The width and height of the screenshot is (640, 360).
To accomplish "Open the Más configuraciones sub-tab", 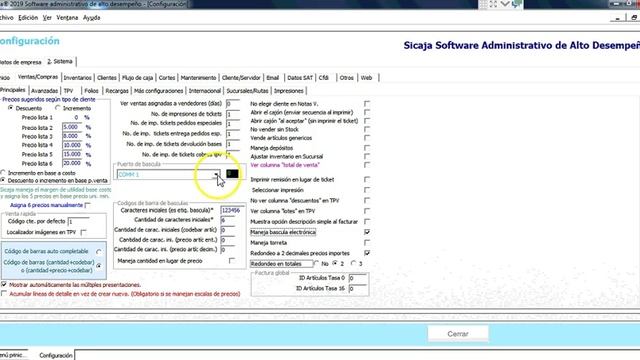I will (x=159, y=91).
